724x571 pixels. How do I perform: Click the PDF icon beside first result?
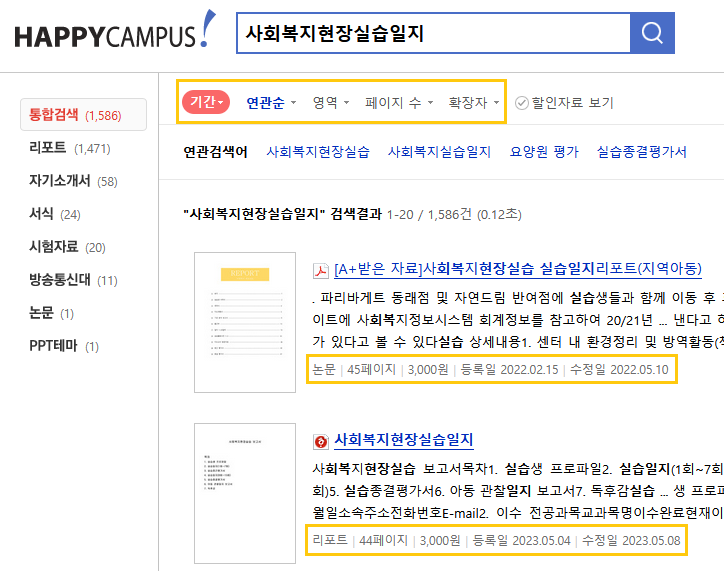[x=322, y=269]
